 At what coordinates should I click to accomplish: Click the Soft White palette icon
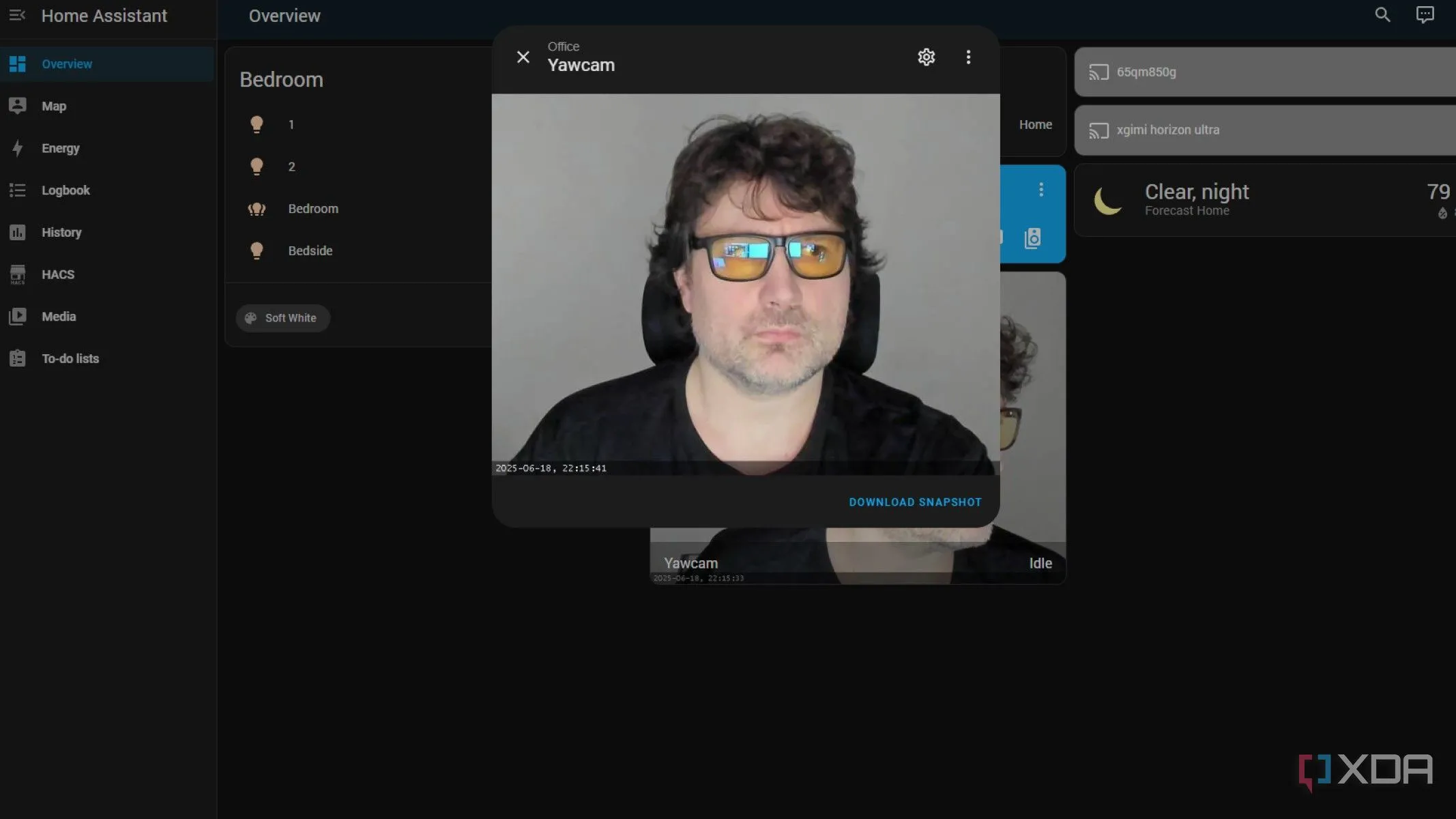click(x=250, y=318)
